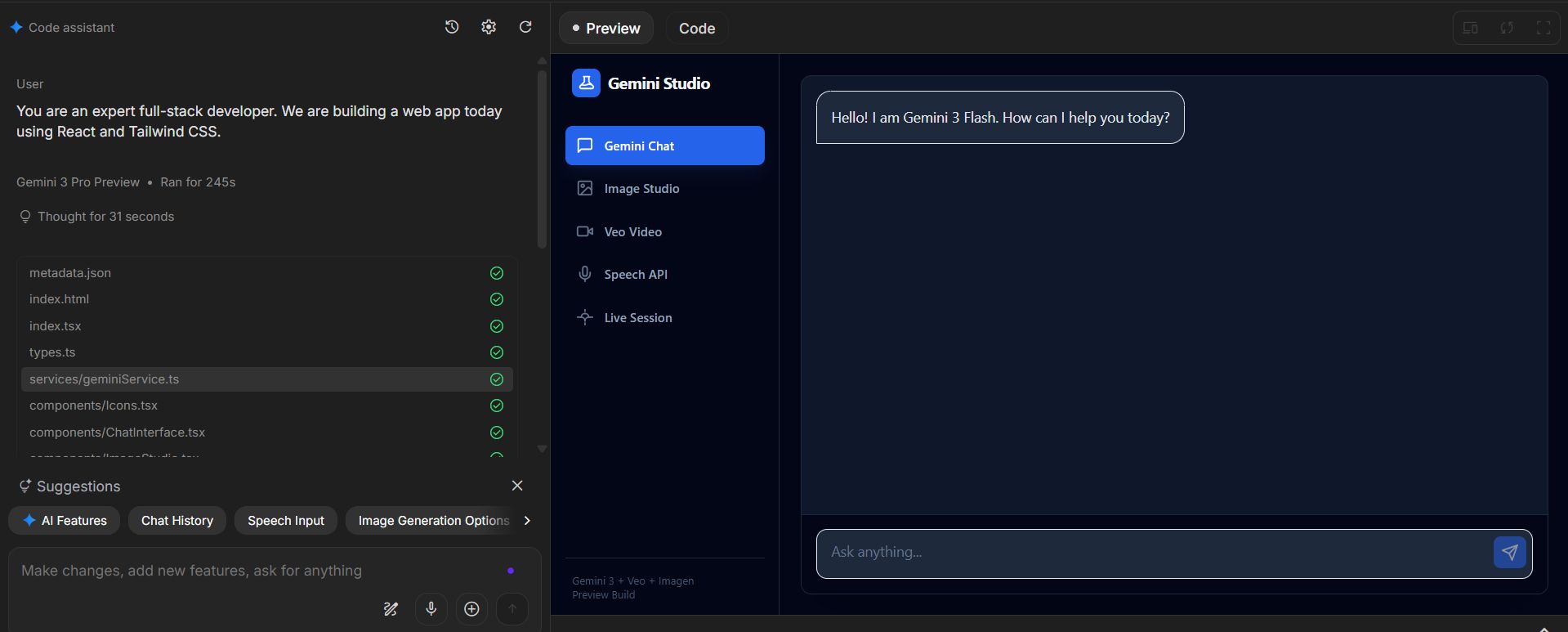Viewport: 1568px width, 632px height.
Task: Select the Chat History suggestion chip
Action: pos(177,520)
